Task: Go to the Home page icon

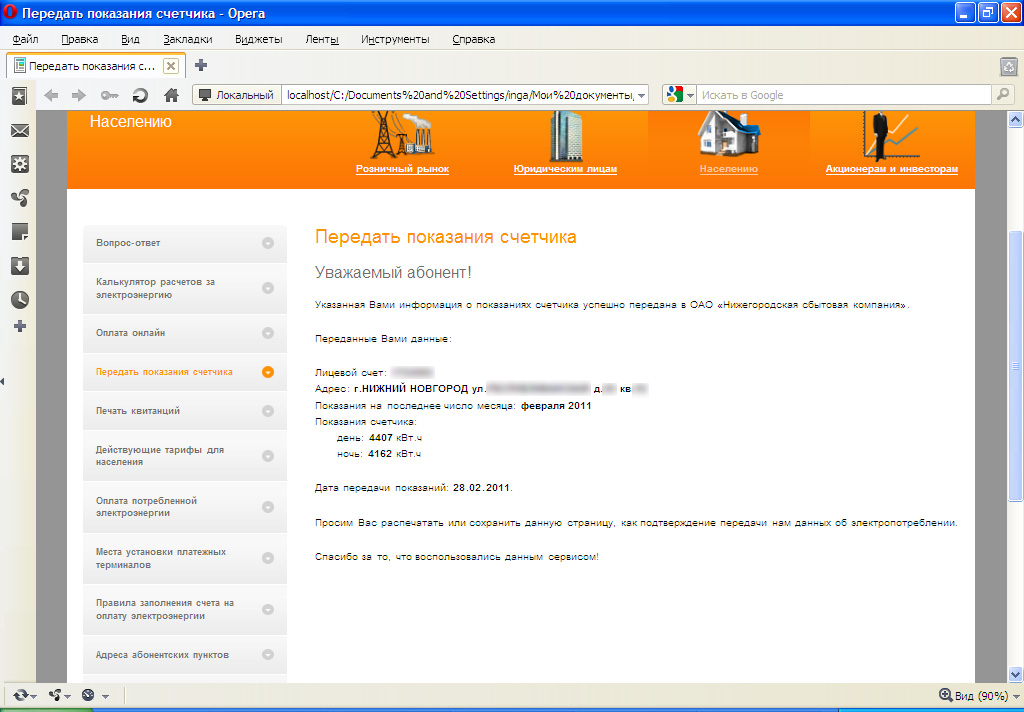Action: pos(171,96)
